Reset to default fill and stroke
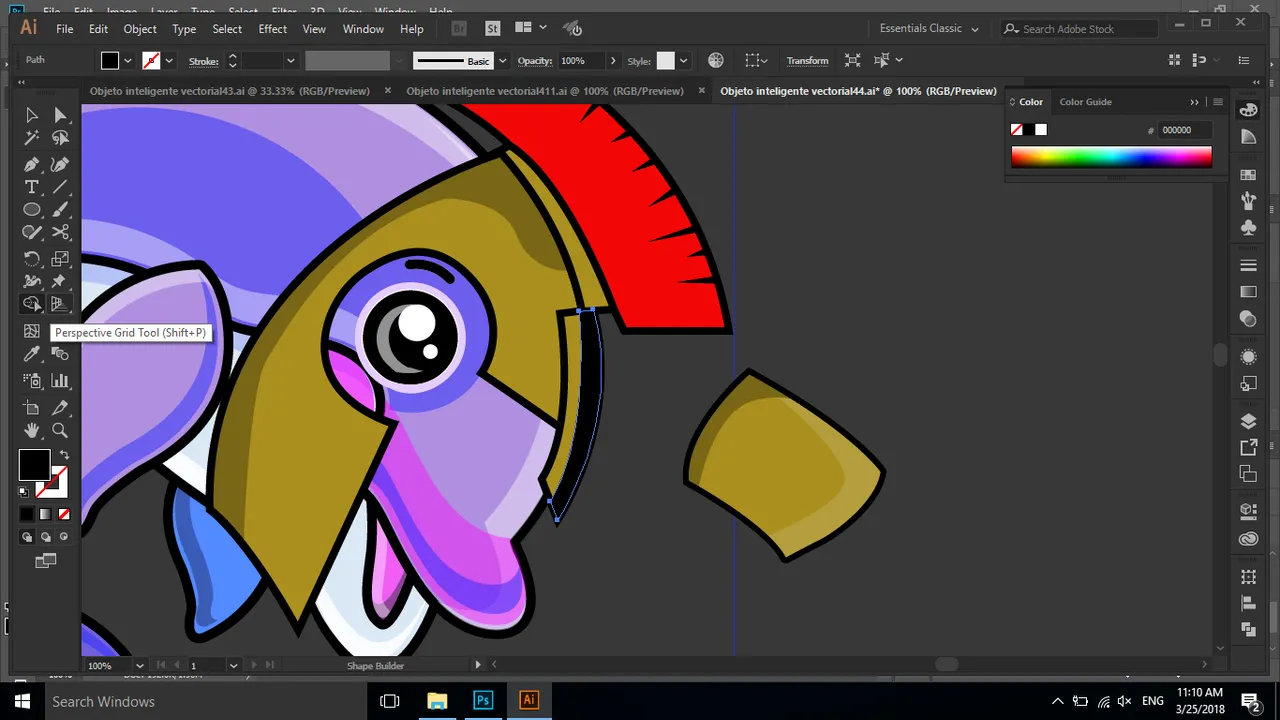 coord(24,492)
